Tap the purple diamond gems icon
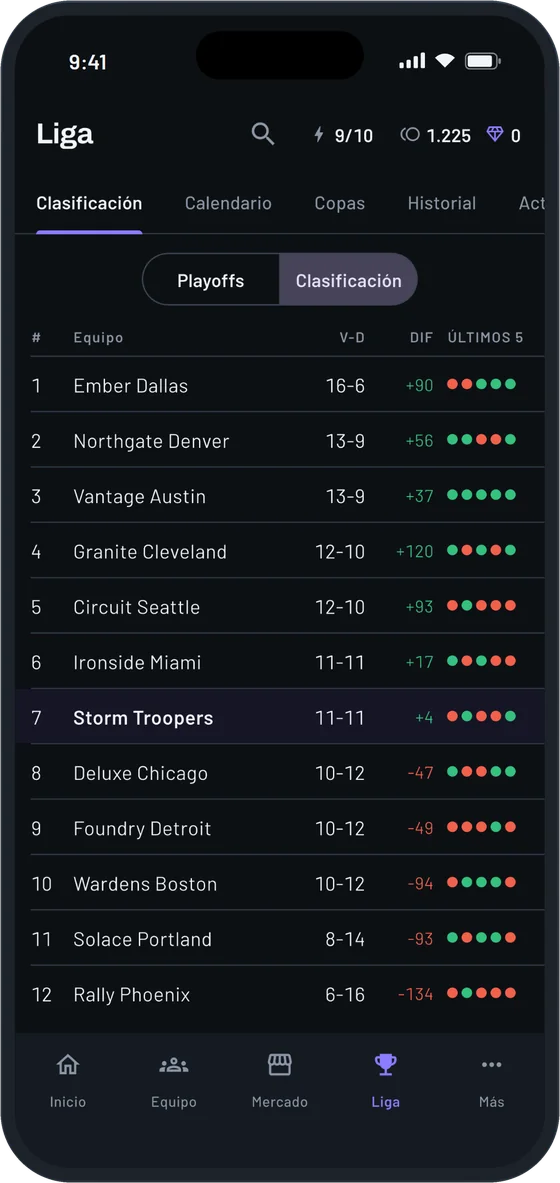This screenshot has height=1183, width=560. point(494,135)
